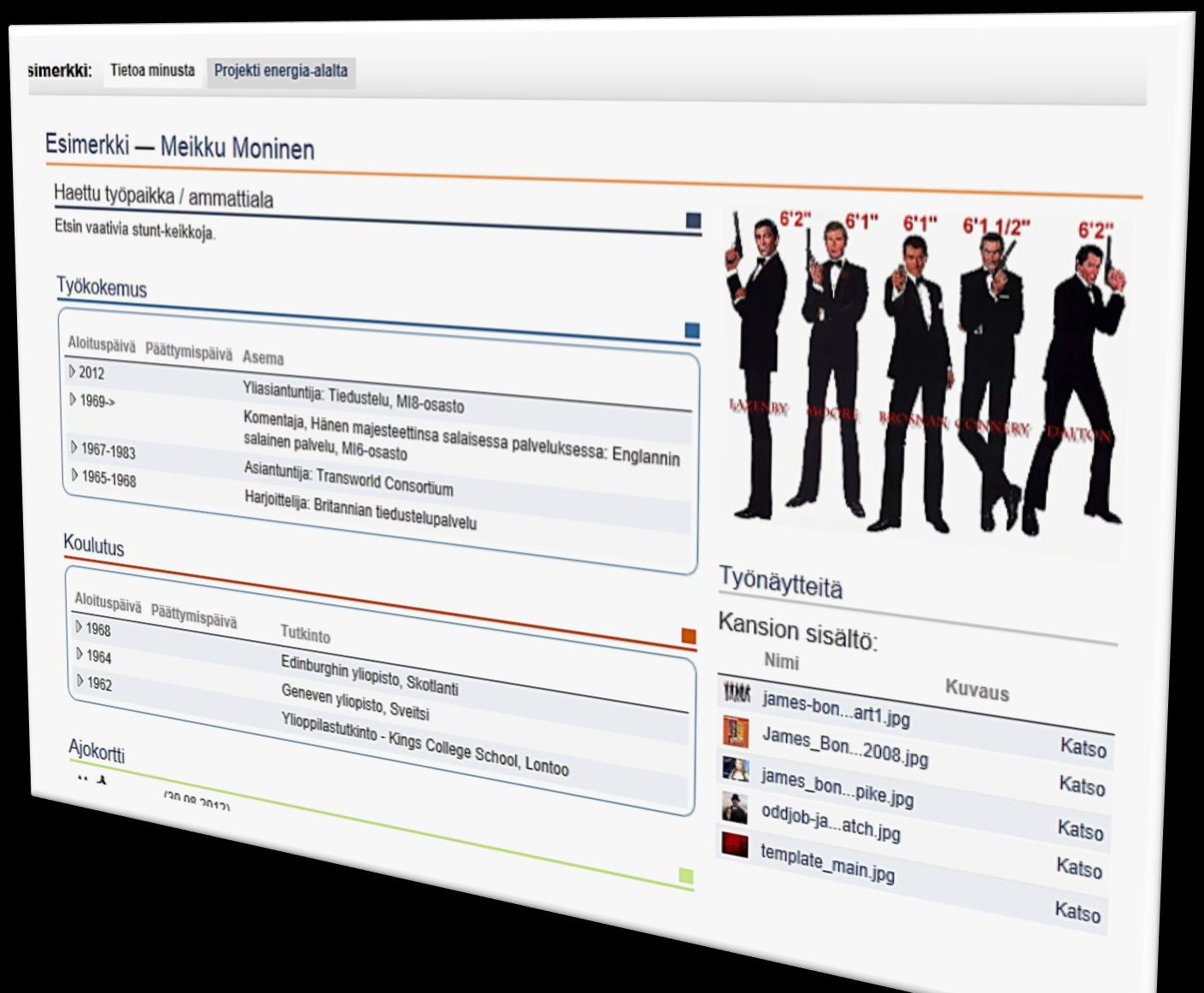The width and height of the screenshot is (1204, 993).
Task: Click Katso link for james_bon...pike.jpg
Action: point(1081,829)
